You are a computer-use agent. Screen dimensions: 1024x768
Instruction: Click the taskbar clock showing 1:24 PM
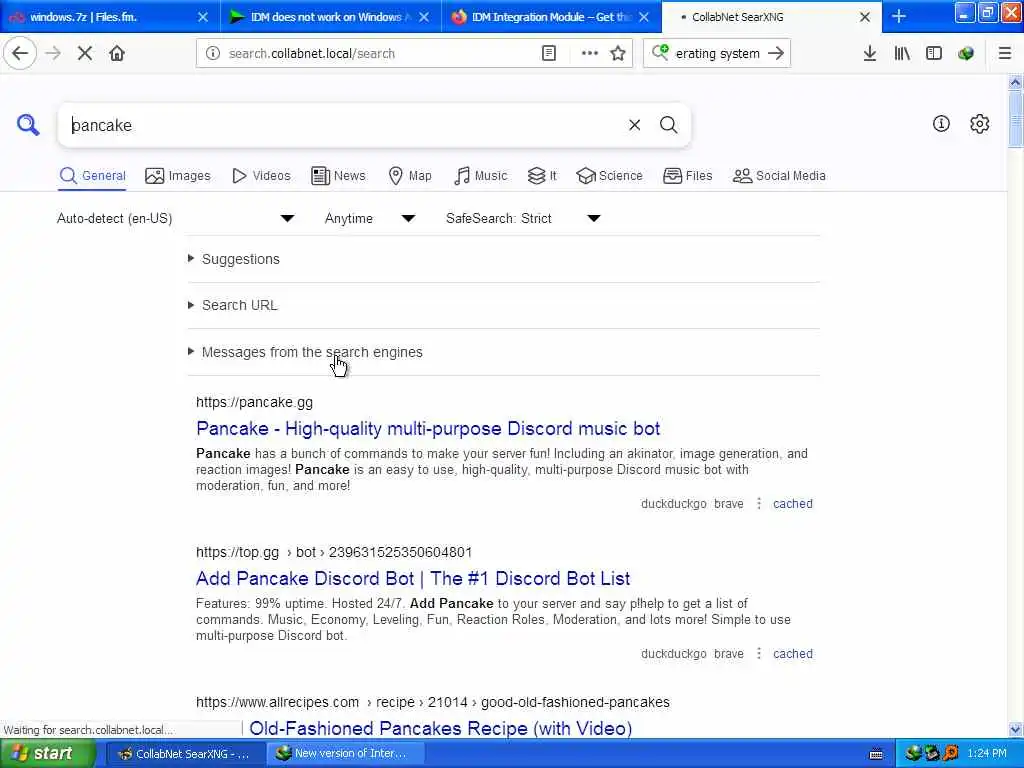click(986, 754)
